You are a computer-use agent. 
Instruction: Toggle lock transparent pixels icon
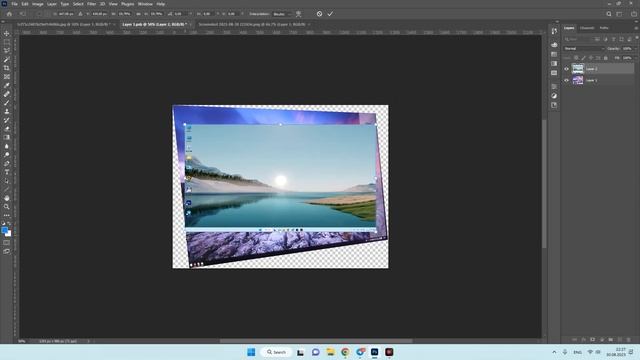click(576, 58)
